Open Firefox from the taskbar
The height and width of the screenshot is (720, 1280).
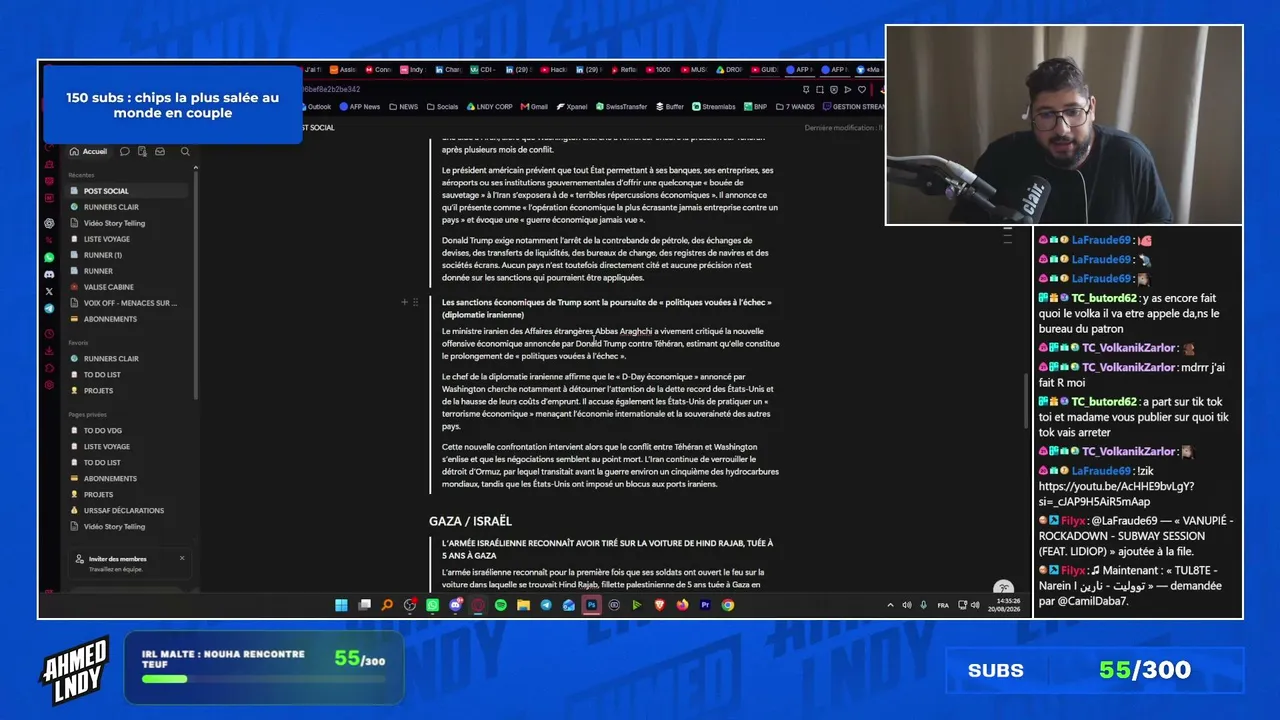click(x=682, y=605)
